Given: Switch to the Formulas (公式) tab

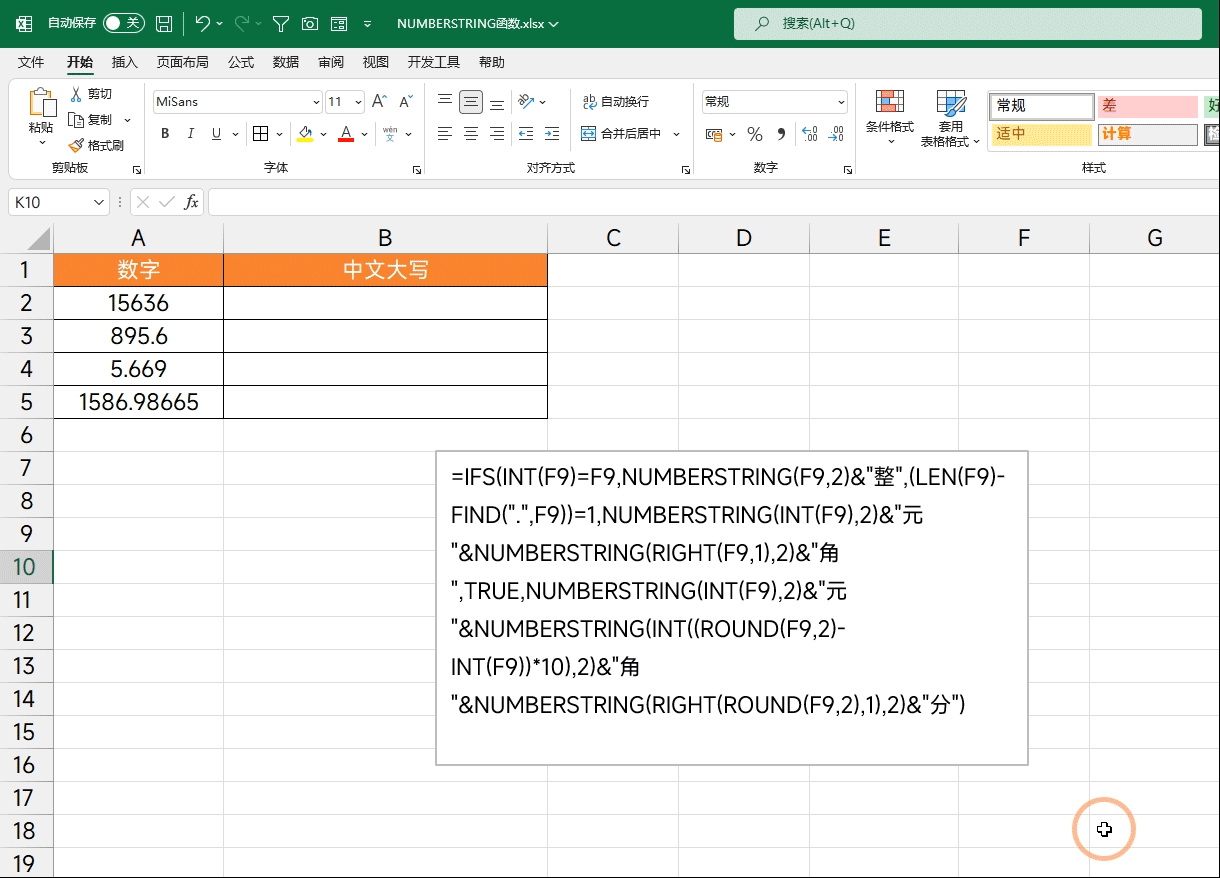Looking at the screenshot, I should pyautogui.click(x=241, y=62).
